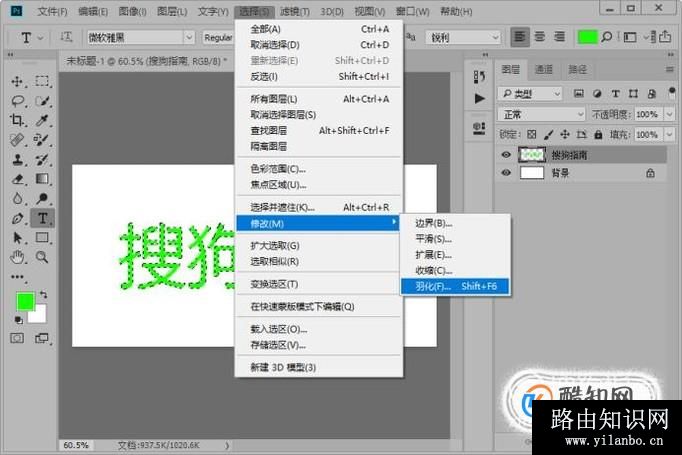The image size is (682, 455).
Task: Select the Brush tool
Action: (42, 140)
